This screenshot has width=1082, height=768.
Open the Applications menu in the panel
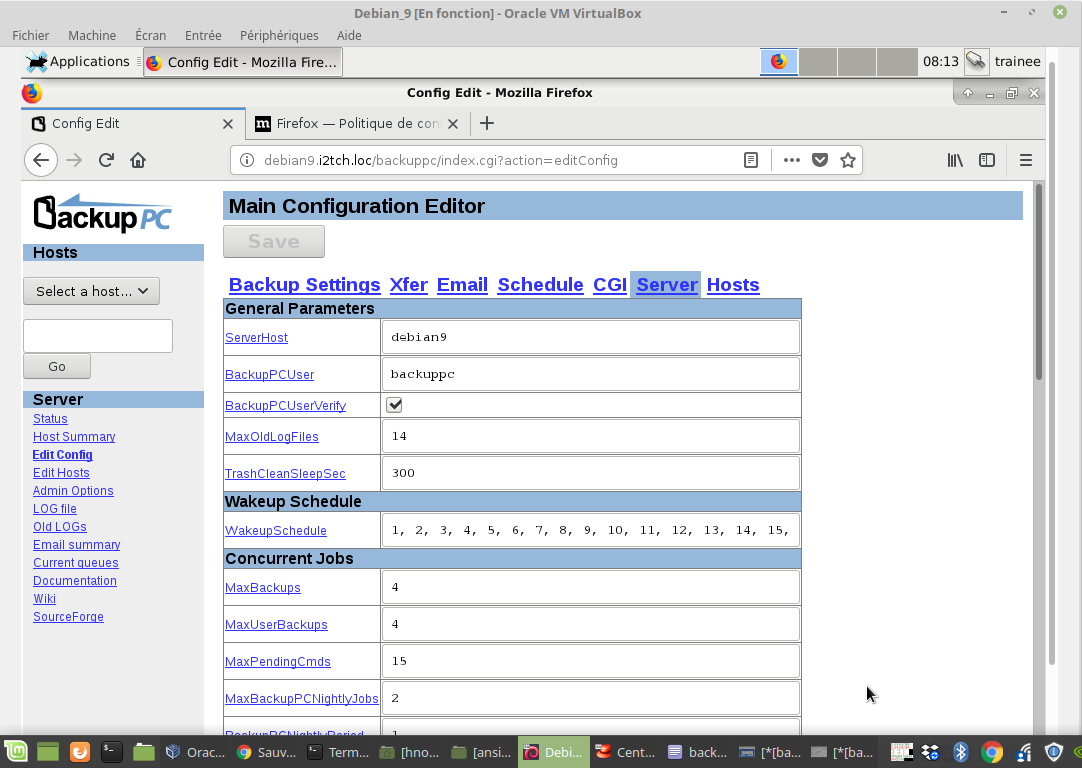[78, 62]
